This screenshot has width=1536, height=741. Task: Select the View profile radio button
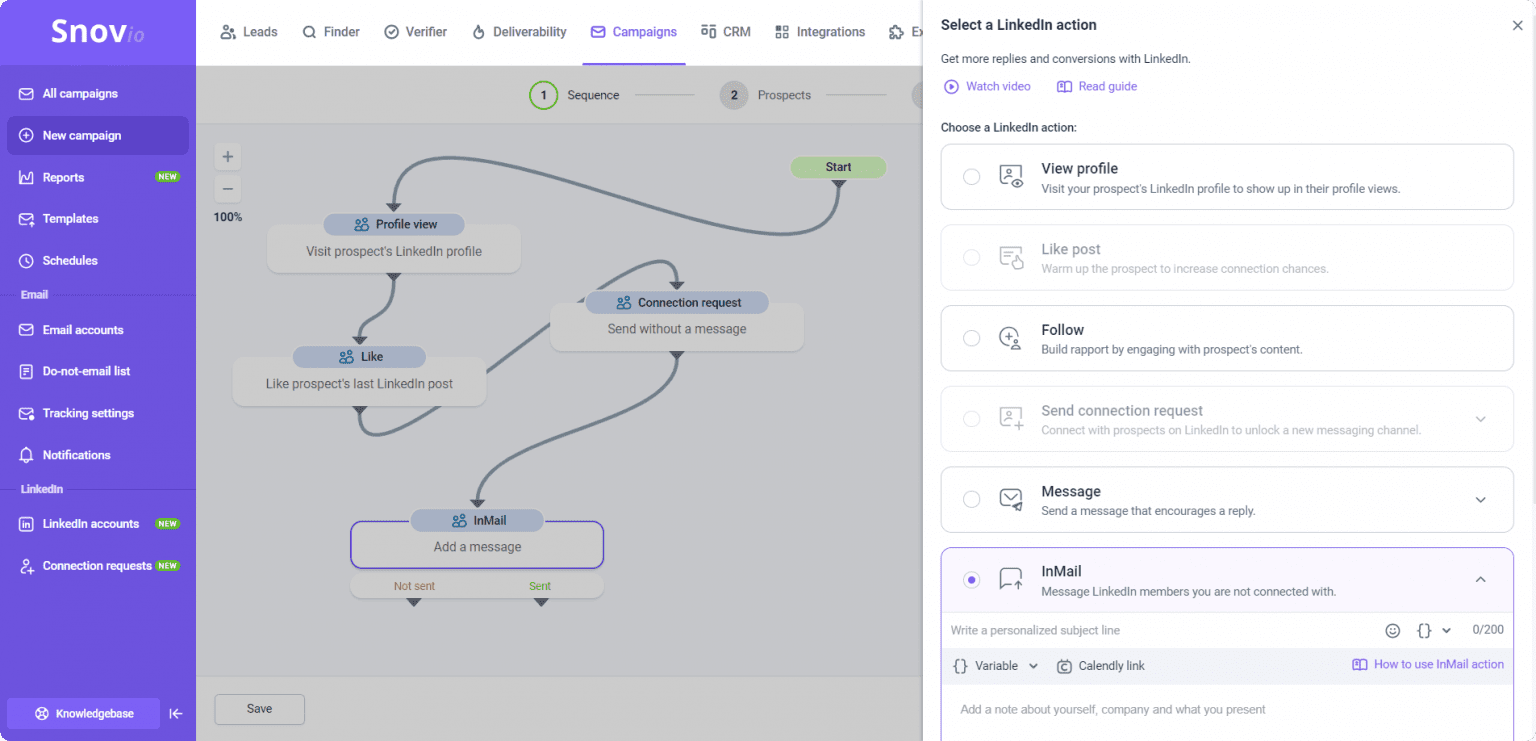(x=971, y=177)
